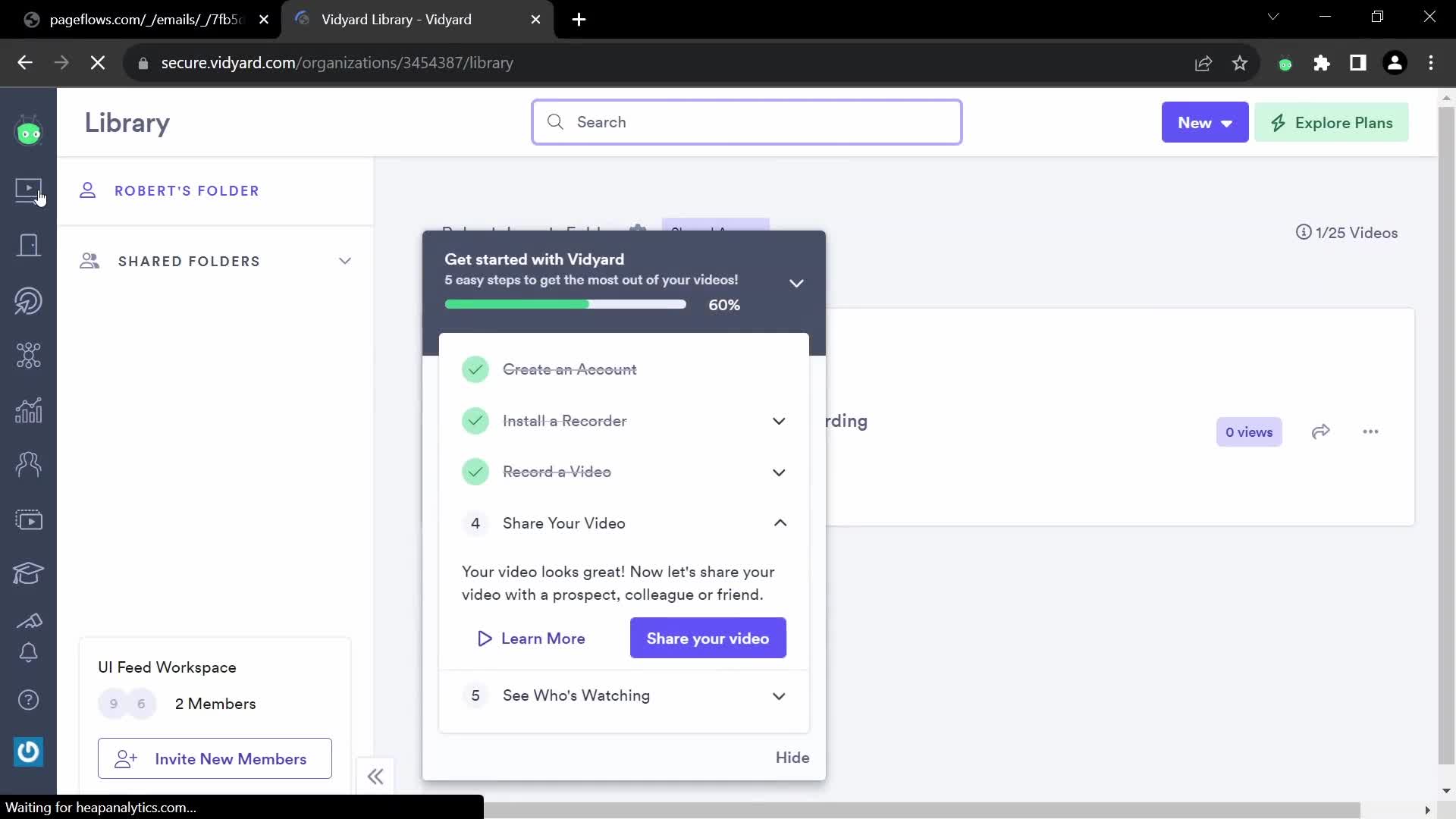Go back with browser back arrow

pyautogui.click(x=25, y=63)
